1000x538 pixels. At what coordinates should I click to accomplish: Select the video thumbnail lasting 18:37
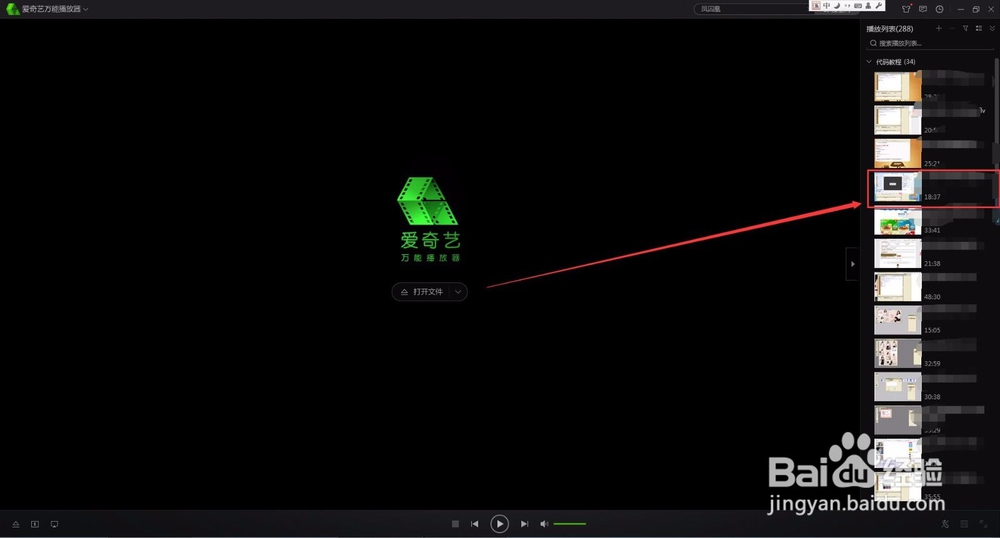pos(897,187)
